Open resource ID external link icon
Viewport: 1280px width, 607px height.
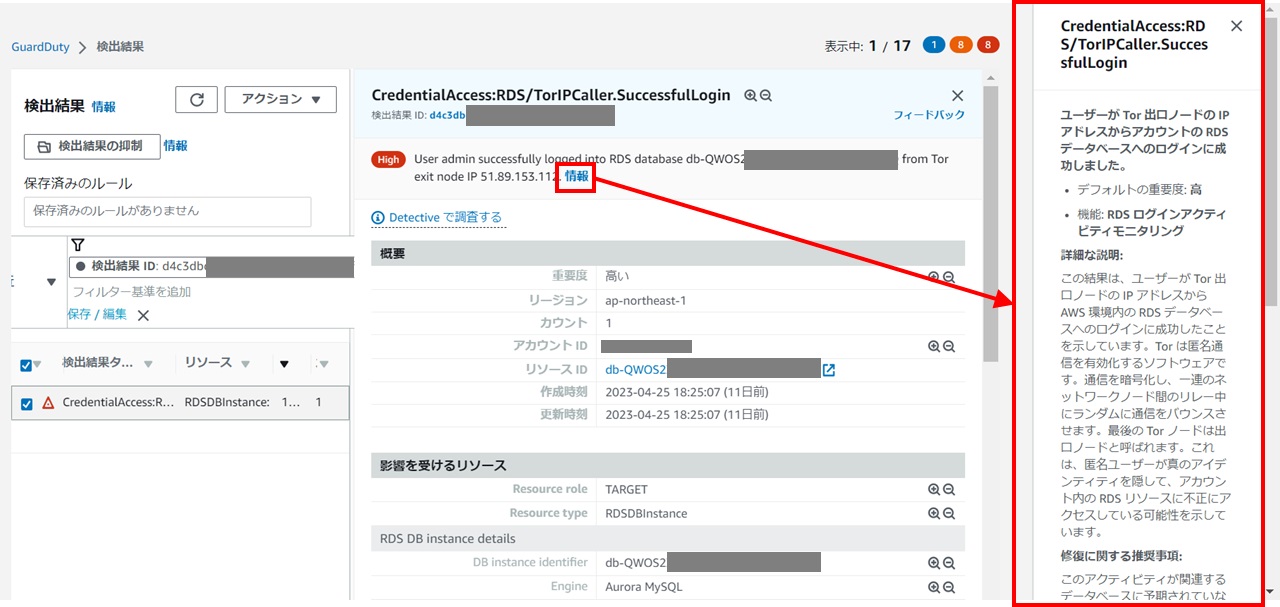[828, 370]
